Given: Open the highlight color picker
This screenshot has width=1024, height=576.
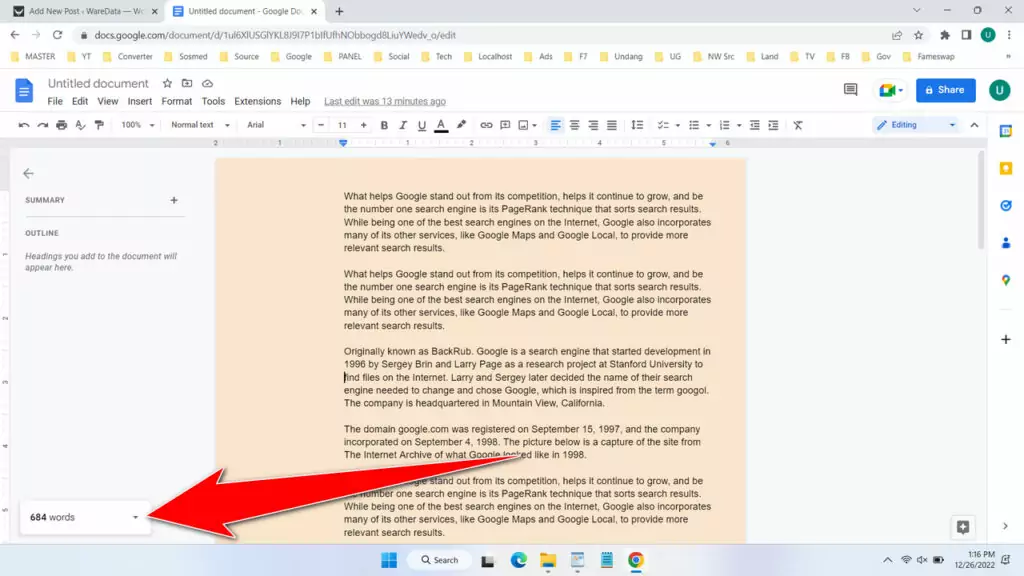Looking at the screenshot, I should (461, 125).
